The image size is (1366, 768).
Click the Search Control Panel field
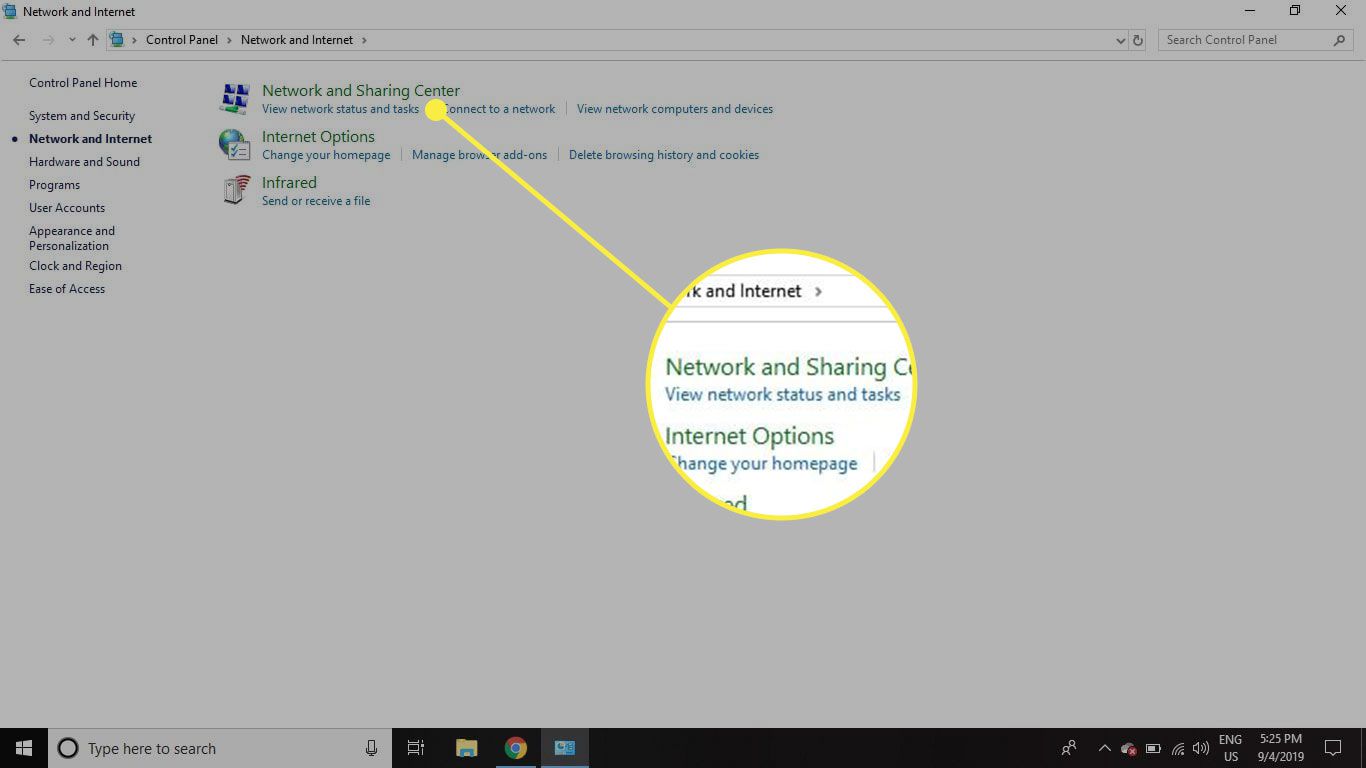(x=1247, y=40)
